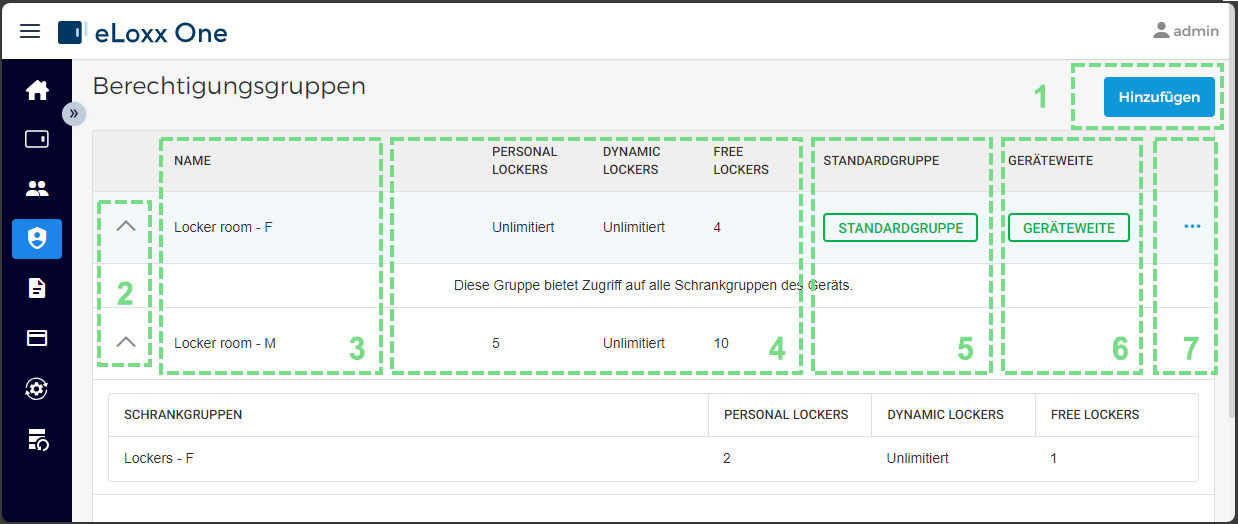The image size is (1238, 524).
Task: Click the Berechtigungsgruppen page title
Action: [x=229, y=87]
